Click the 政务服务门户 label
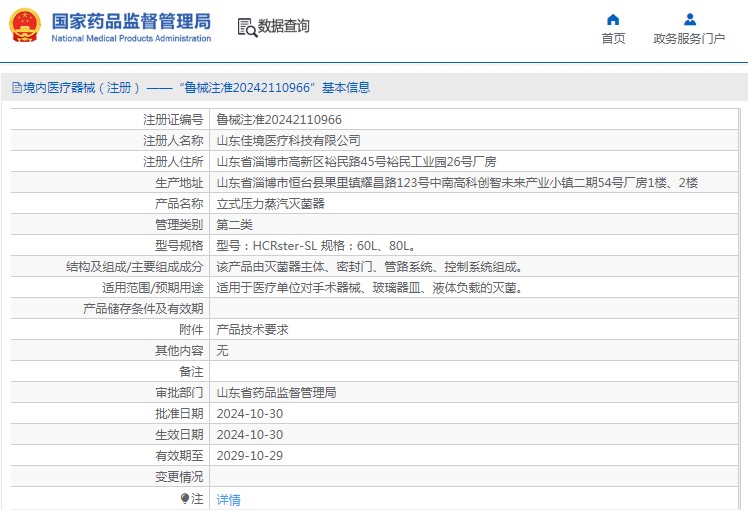The width and height of the screenshot is (748, 510). tap(689, 39)
